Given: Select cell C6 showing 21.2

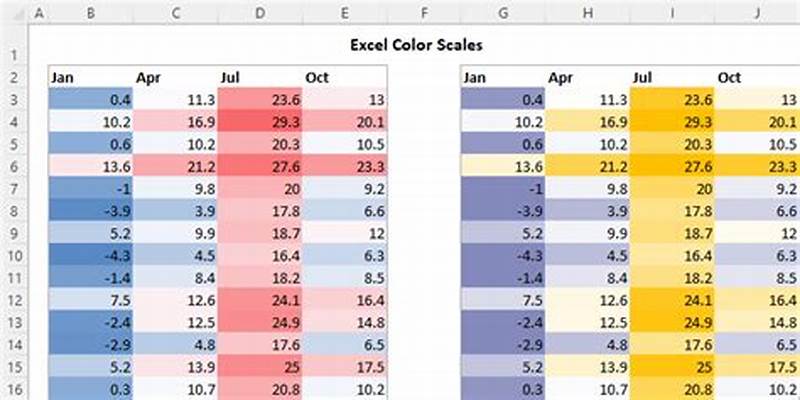Looking at the screenshot, I should click(176, 166).
